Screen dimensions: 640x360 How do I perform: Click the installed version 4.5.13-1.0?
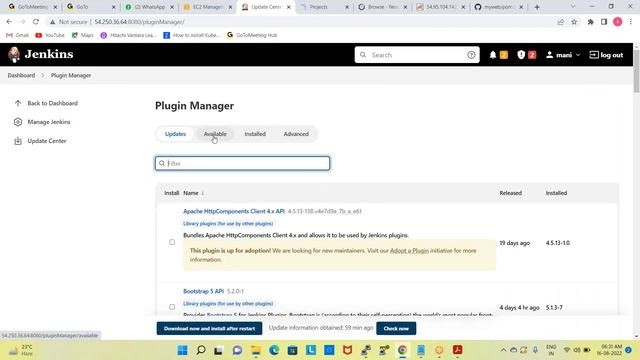click(x=558, y=243)
